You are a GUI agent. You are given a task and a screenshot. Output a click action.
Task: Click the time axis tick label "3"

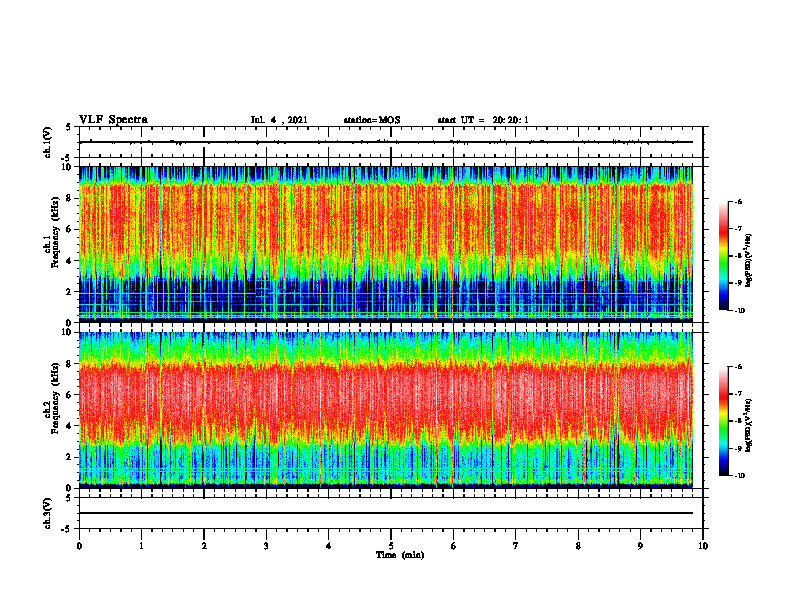266,546
